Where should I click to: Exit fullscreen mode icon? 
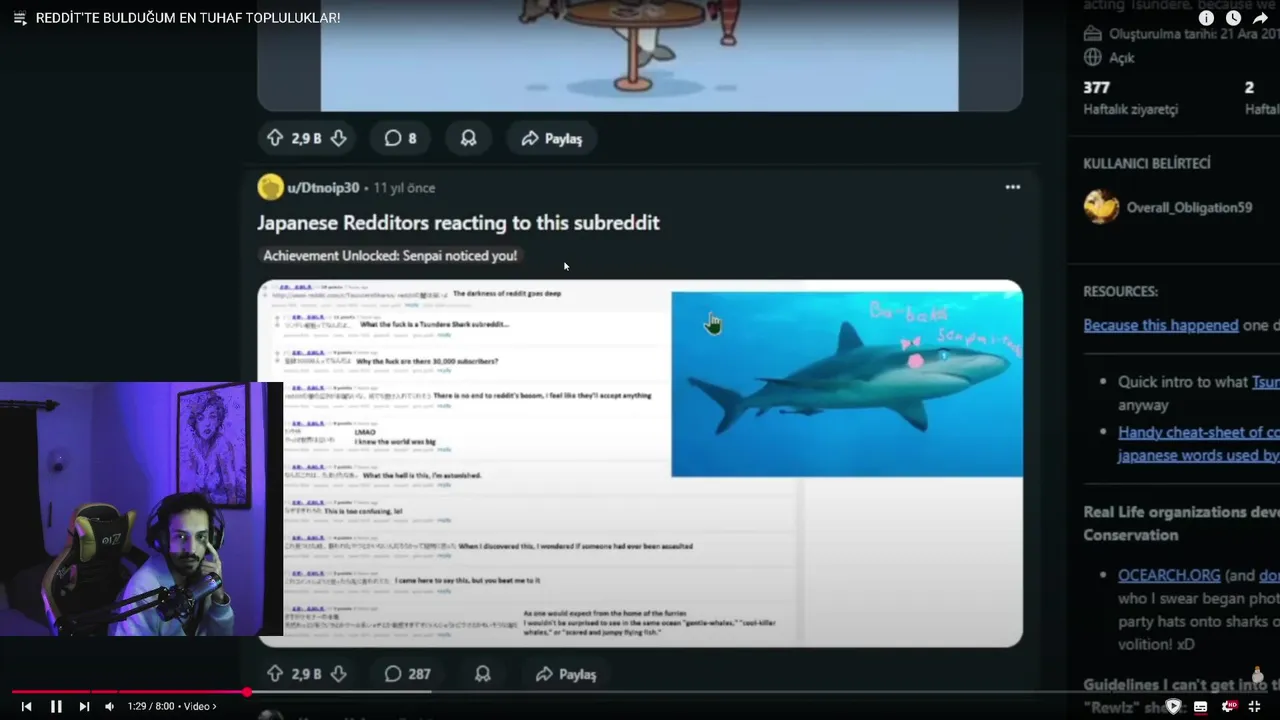coord(1254,706)
